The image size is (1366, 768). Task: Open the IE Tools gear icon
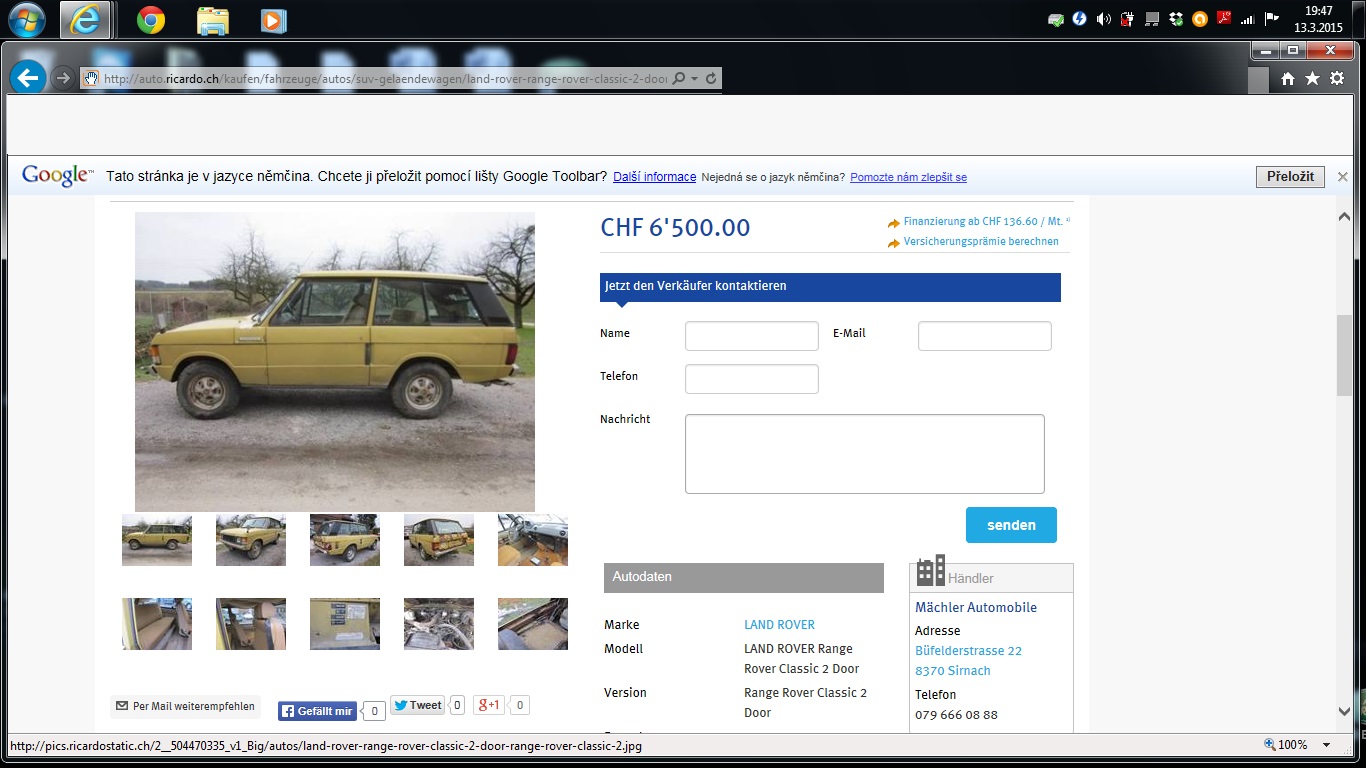click(1337, 79)
